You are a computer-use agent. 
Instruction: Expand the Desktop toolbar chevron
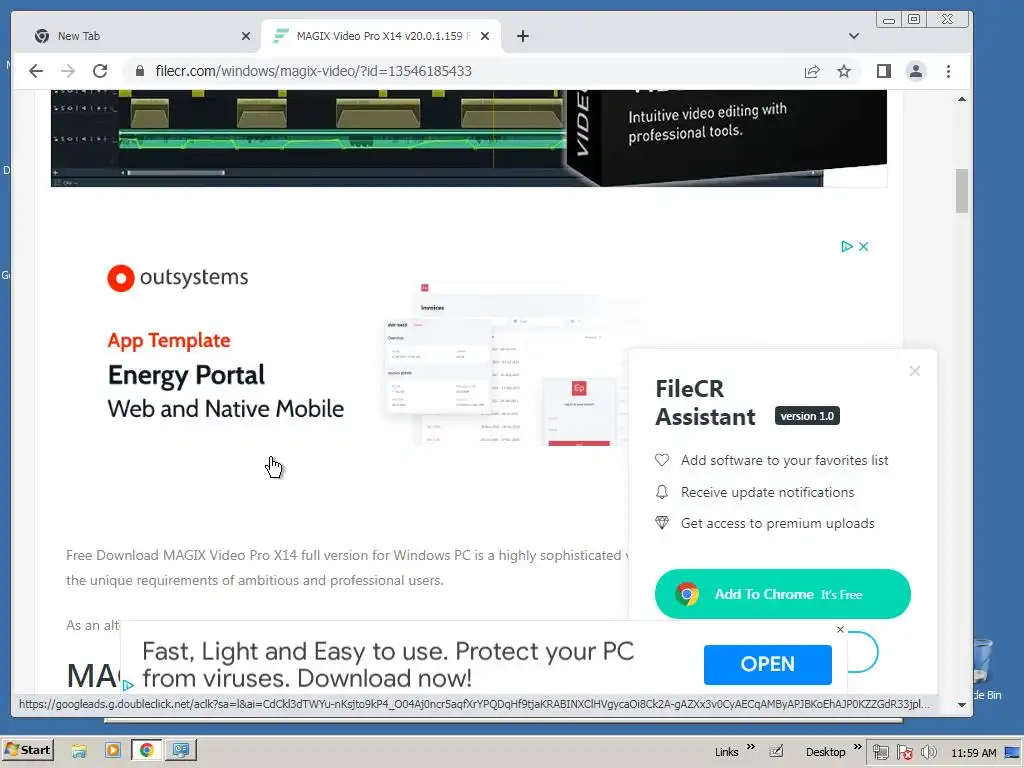[x=857, y=746]
